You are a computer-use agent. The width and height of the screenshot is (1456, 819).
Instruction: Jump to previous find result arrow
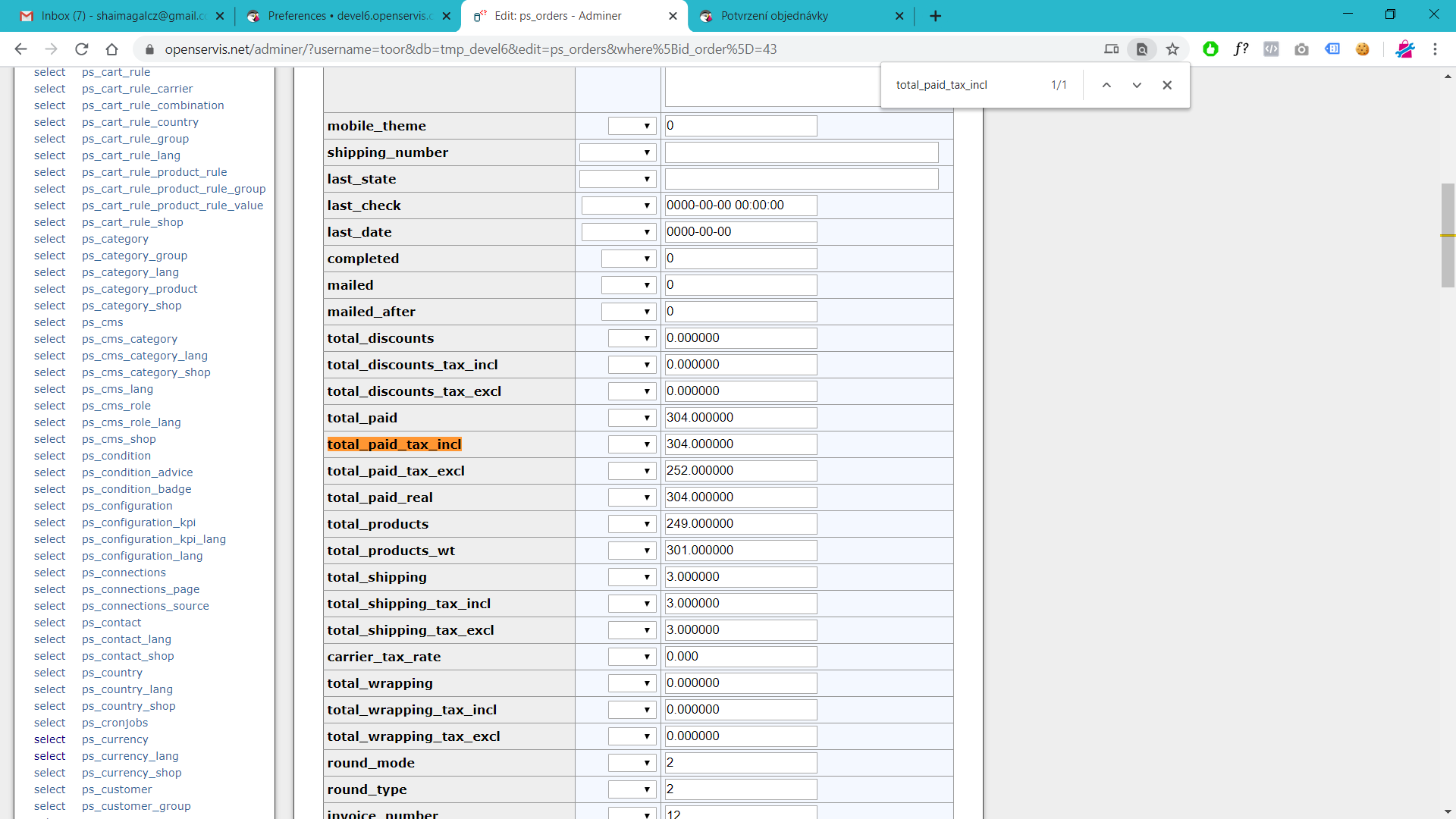1106,85
